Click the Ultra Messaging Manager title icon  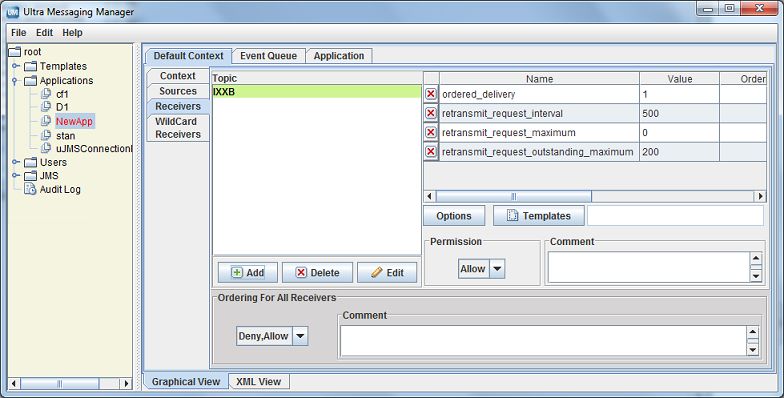point(13,12)
